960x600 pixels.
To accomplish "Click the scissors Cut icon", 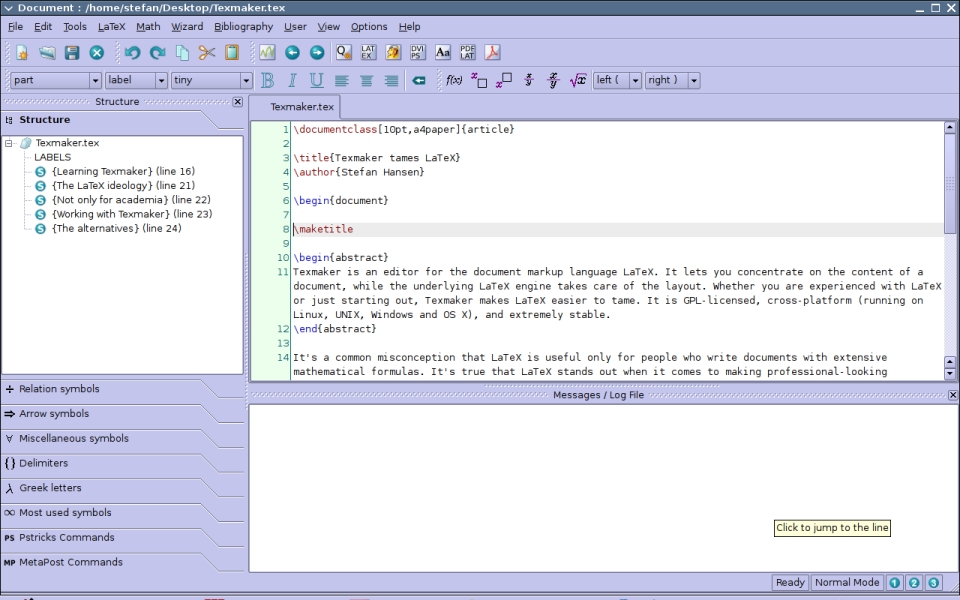I will 207,53.
